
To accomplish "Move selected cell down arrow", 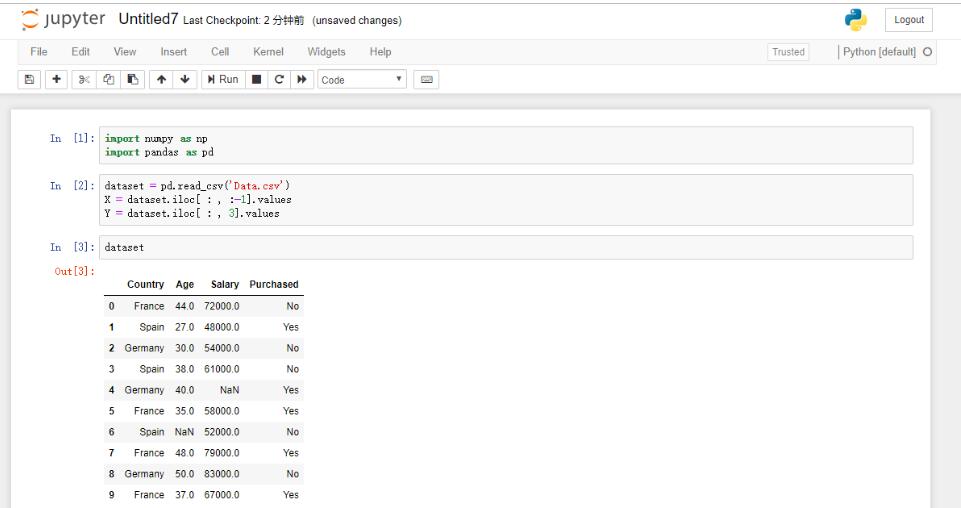I will coord(185,80).
